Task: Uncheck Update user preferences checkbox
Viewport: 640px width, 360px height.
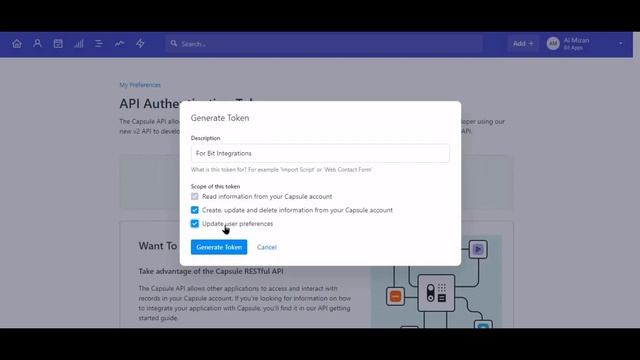Action: click(x=195, y=224)
